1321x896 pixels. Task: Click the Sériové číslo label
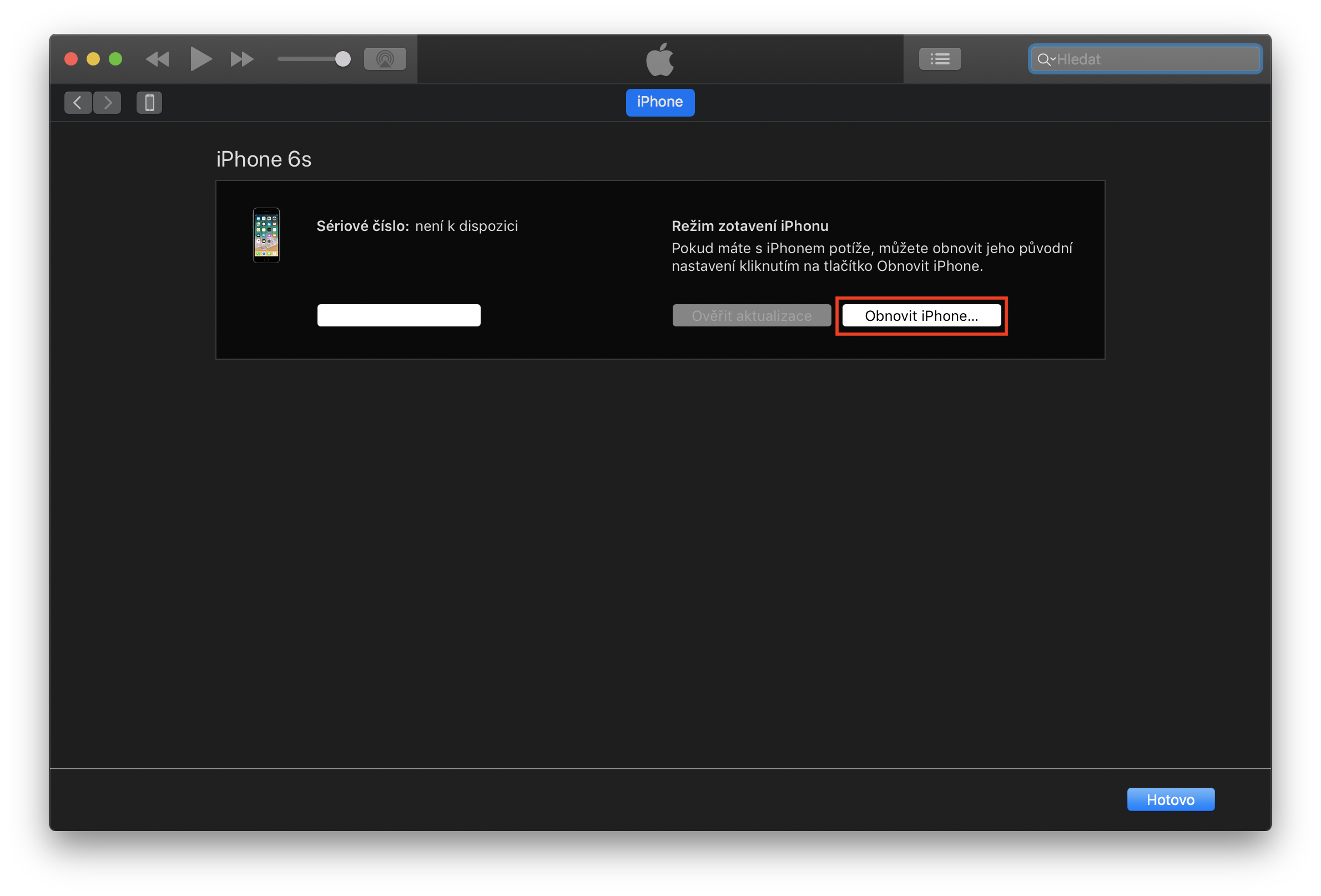coord(362,226)
